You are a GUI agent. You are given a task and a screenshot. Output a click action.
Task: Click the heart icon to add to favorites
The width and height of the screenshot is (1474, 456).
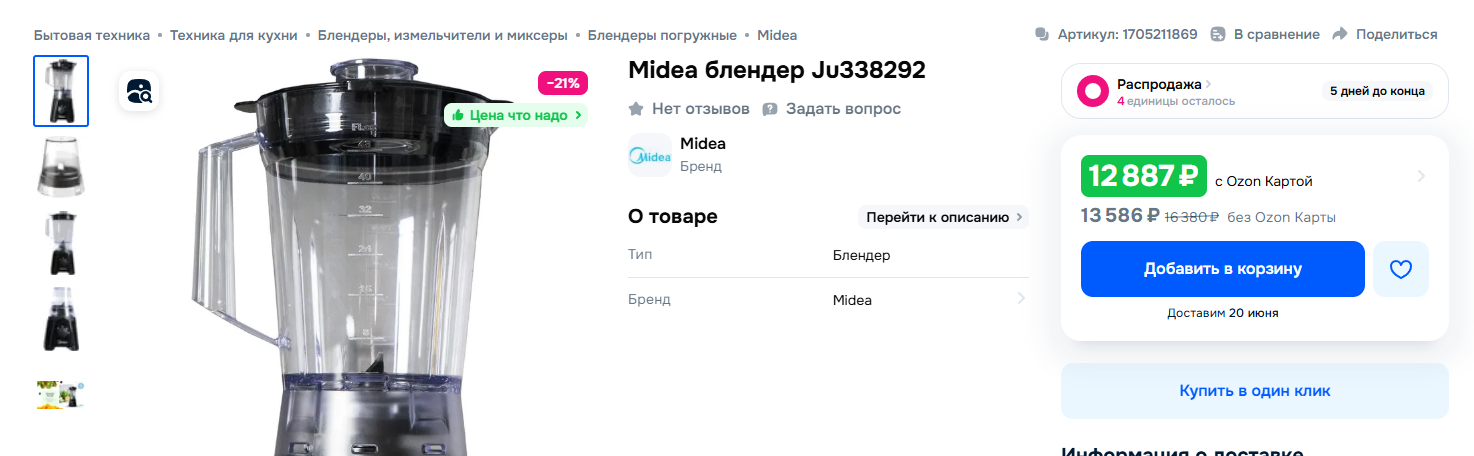[x=1401, y=269]
